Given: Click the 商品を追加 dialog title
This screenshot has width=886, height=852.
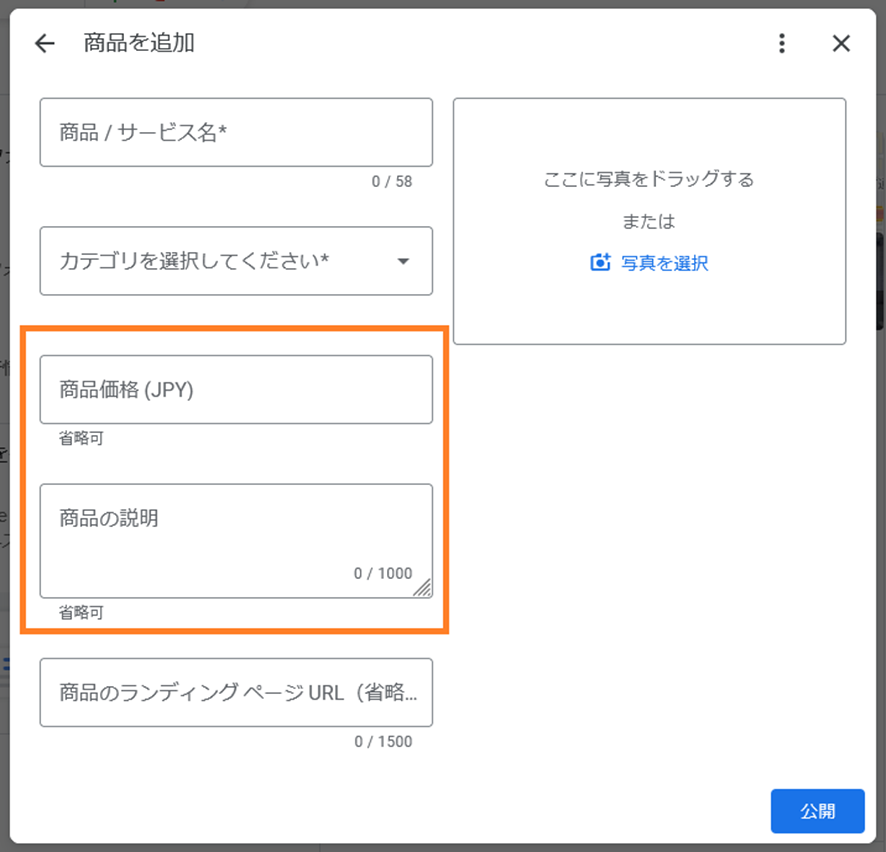Looking at the screenshot, I should point(139,43).
